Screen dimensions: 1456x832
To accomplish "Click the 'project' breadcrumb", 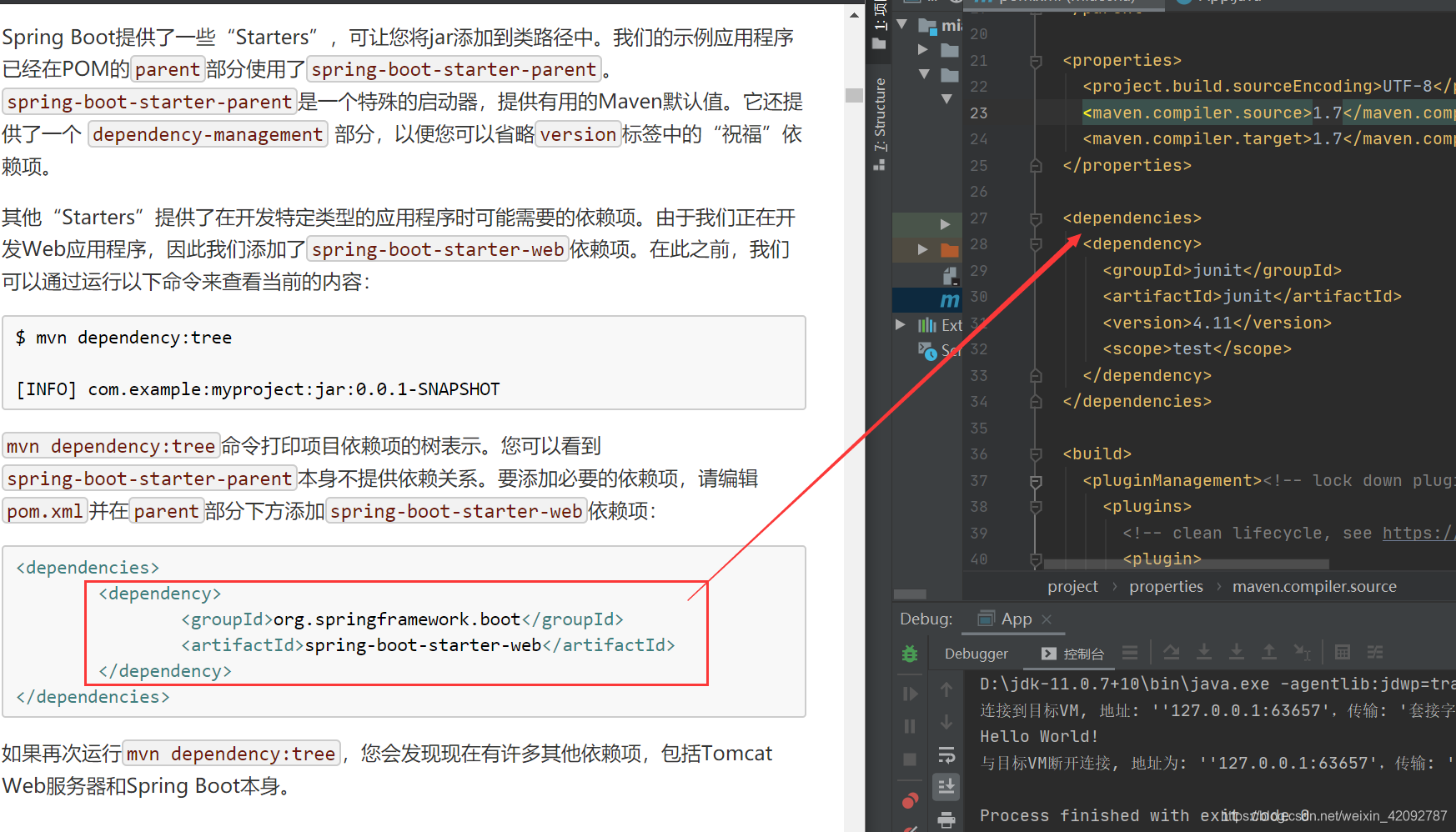I will click(x=1072, y=586).
